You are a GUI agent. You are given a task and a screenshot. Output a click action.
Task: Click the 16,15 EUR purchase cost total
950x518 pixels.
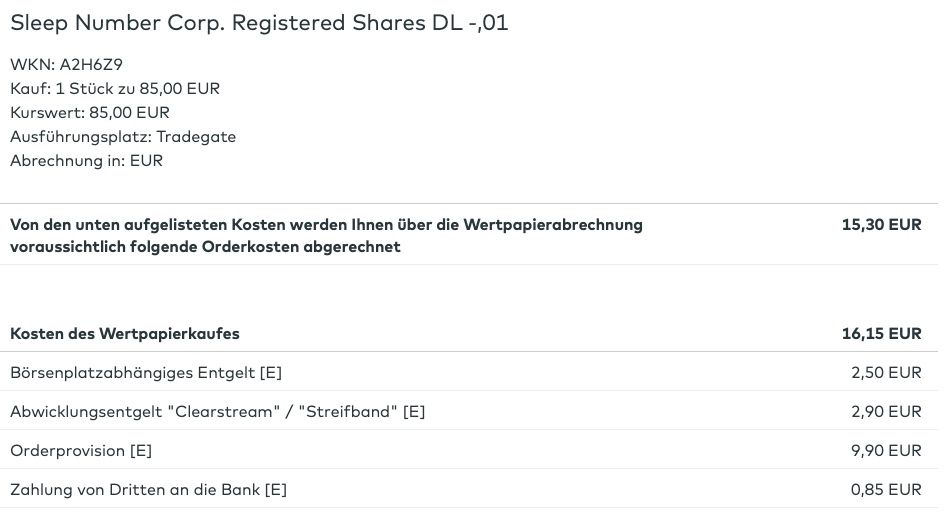pyautogui.click(x=881, y=333)
